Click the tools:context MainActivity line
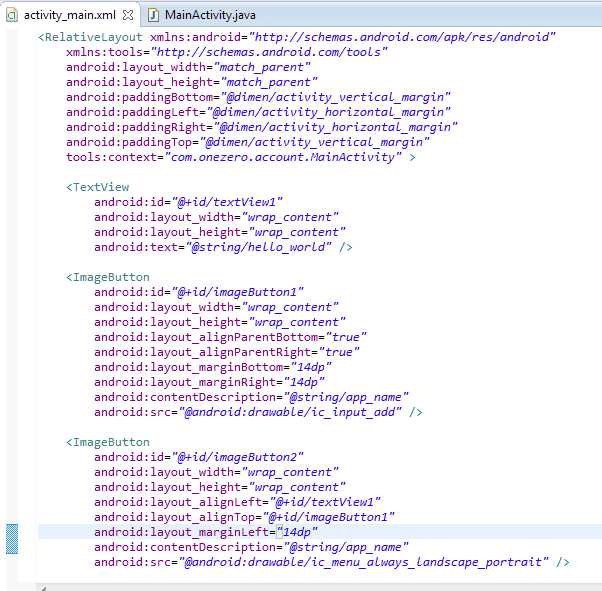The width and height of the screenshot is (602, 591). pyautogui.click(x=241, y=157)
